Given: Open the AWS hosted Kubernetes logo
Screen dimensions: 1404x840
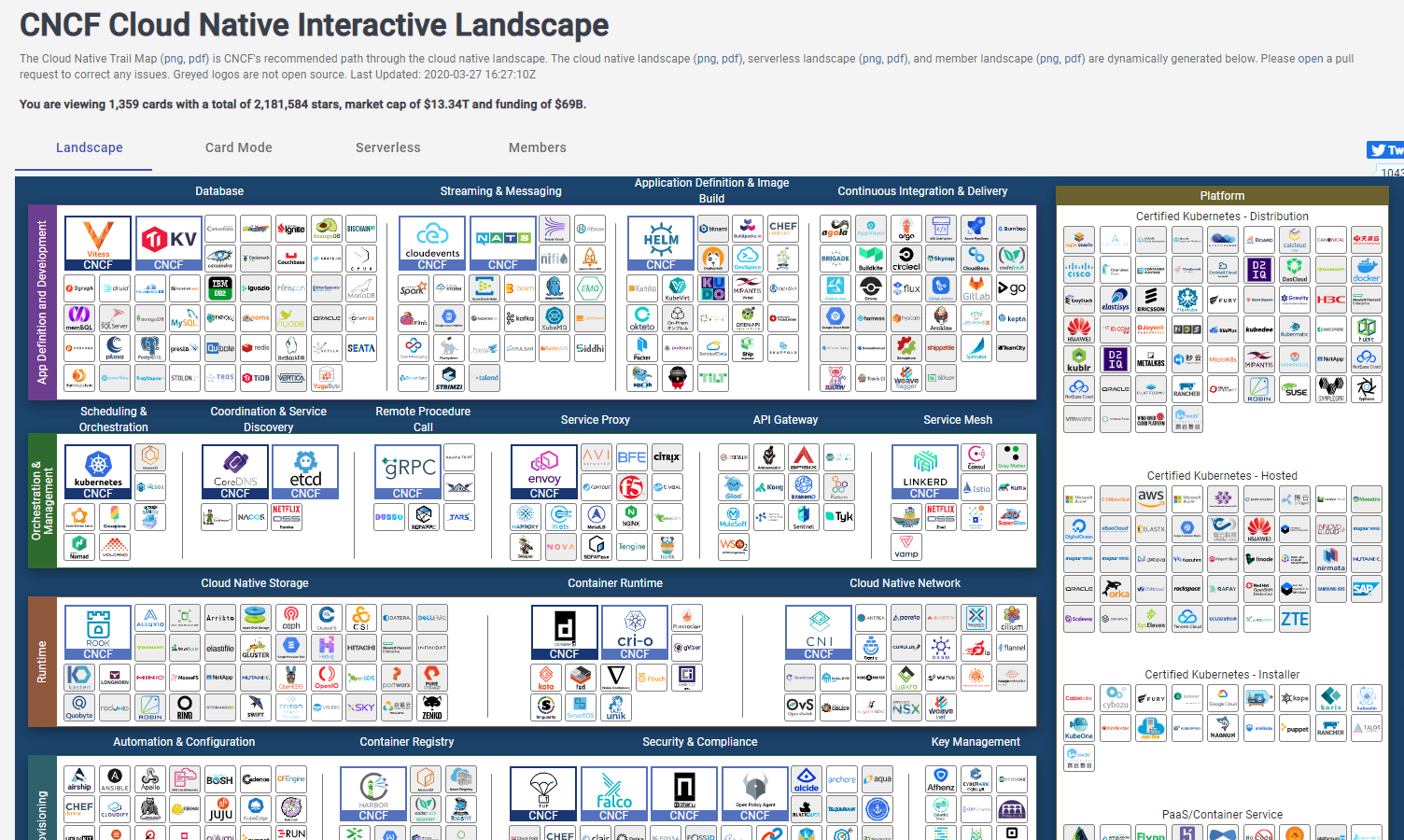Looking at the screenshot, I should (1151, 498).
